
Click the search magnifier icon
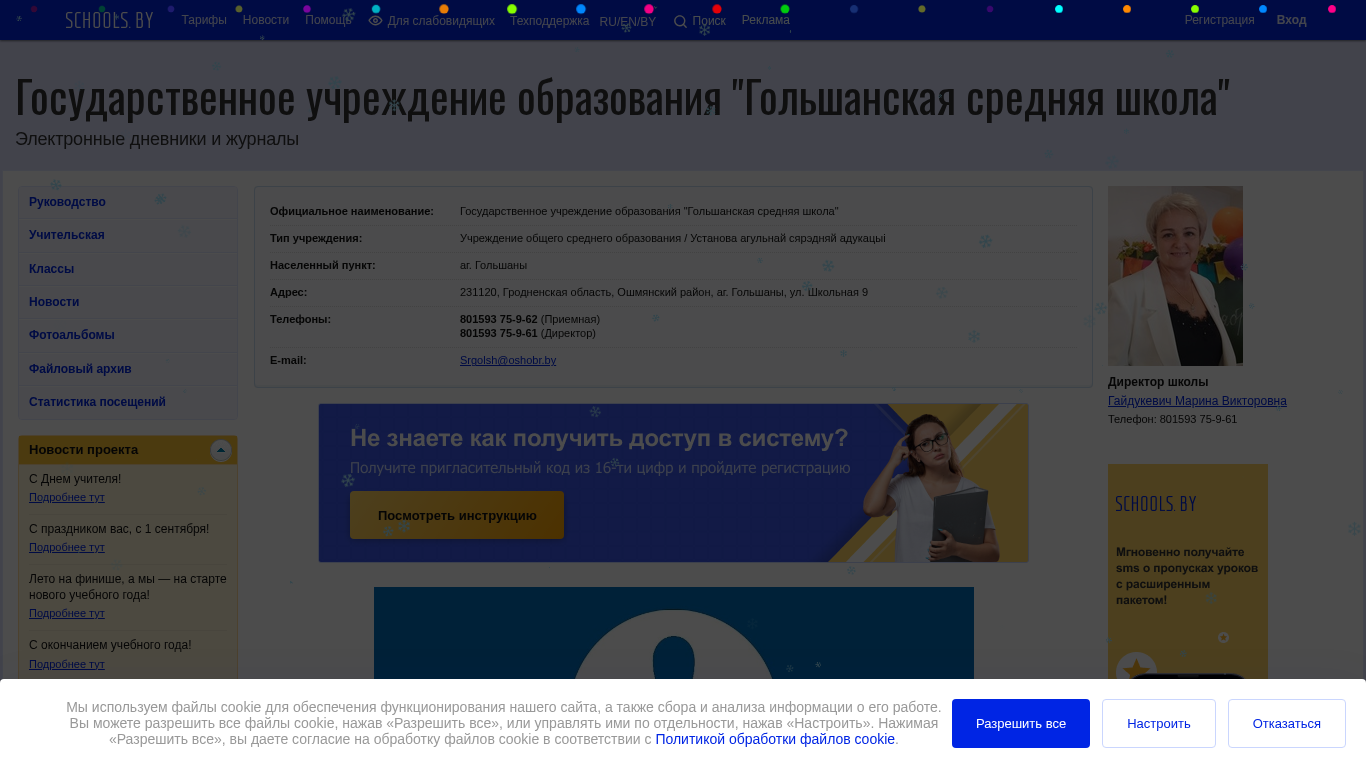pyautogui.click(x=680, y=22)
